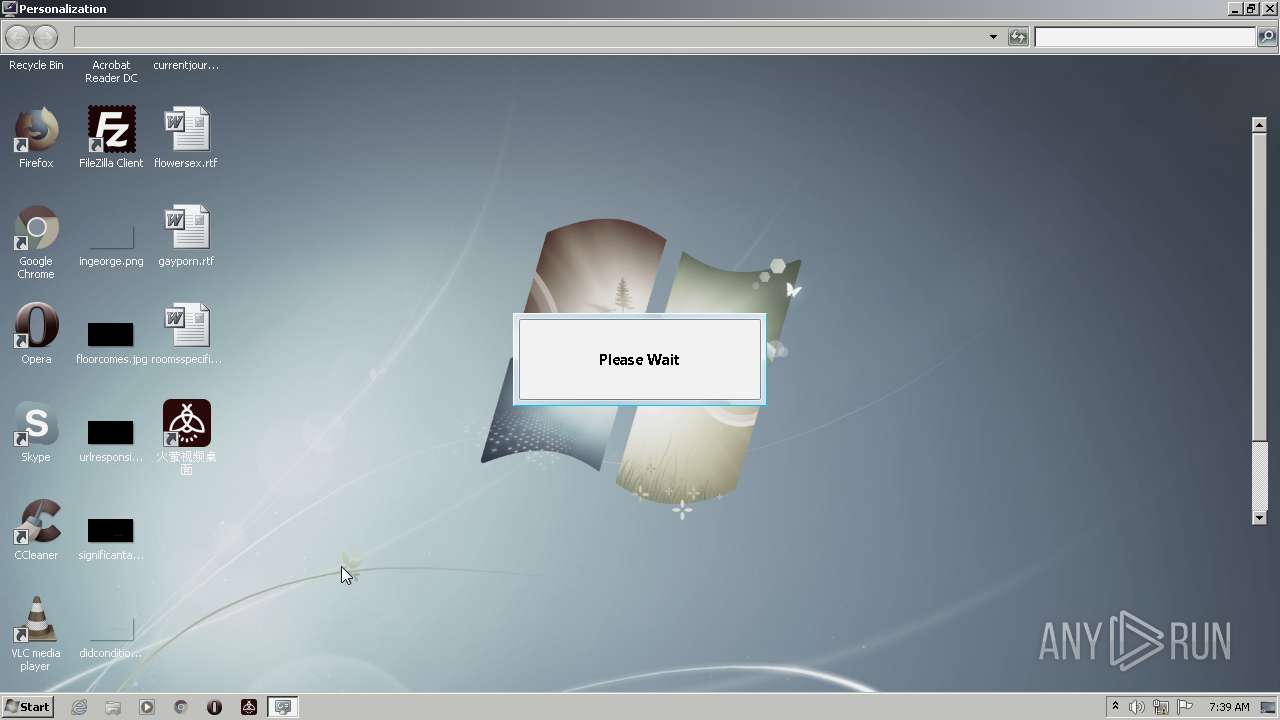The width and height of the screenshot is (1280, 720).
Task: Click the firefly app taskbar icon
Action: [249, 707]
